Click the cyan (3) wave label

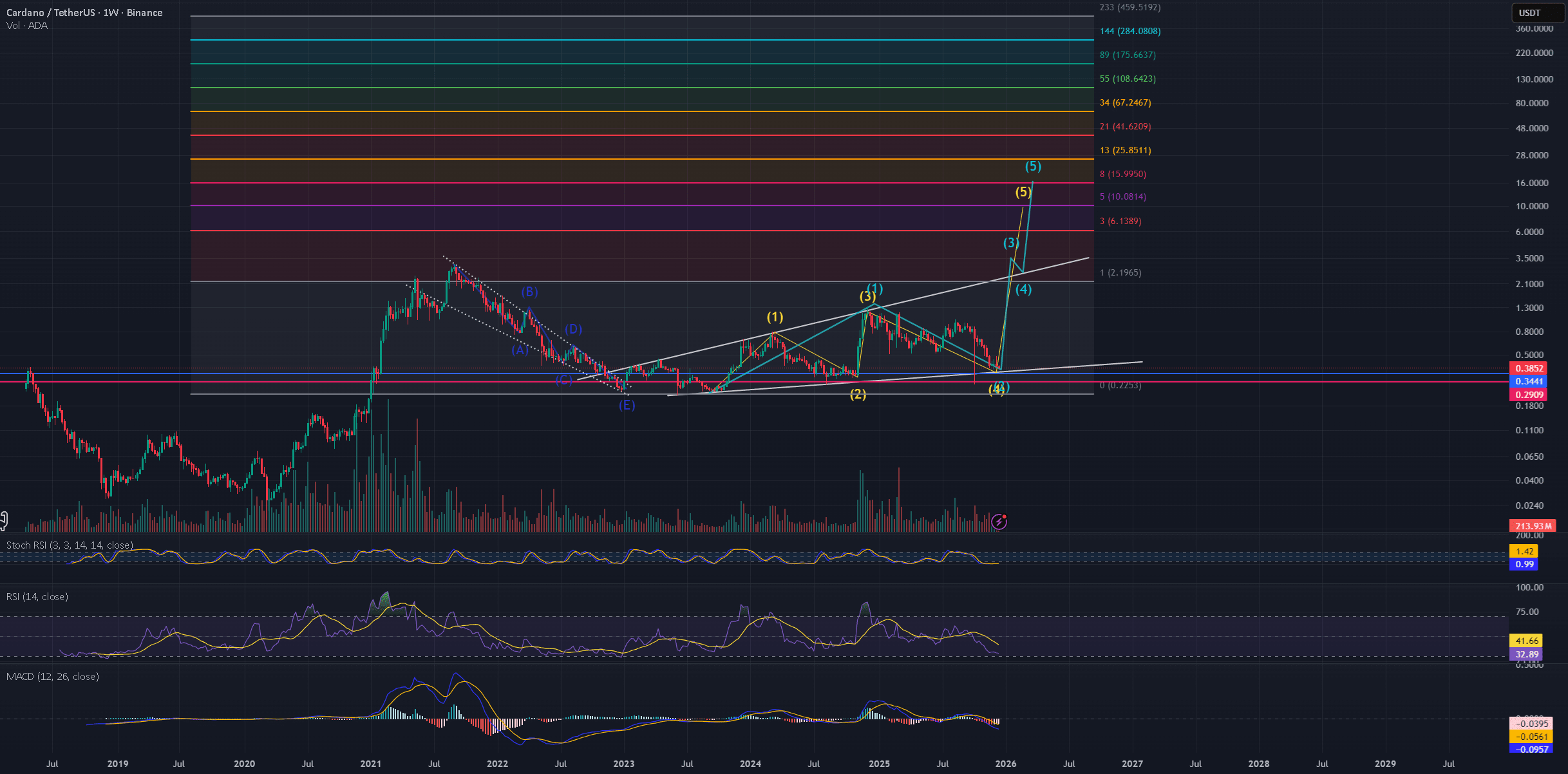click(1011, 243)
